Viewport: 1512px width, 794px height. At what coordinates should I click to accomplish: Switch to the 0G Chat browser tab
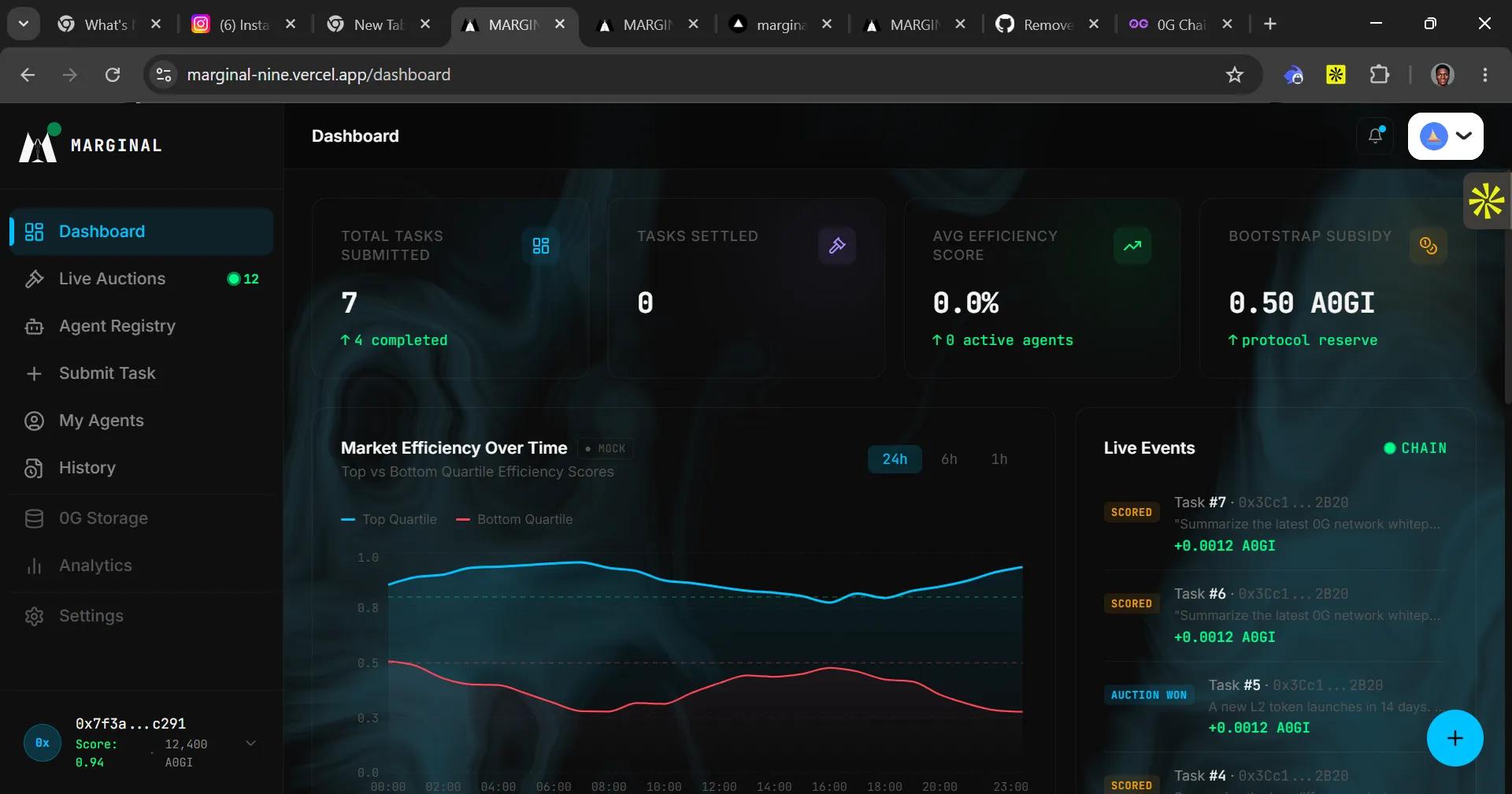[x=1181, y=24]
